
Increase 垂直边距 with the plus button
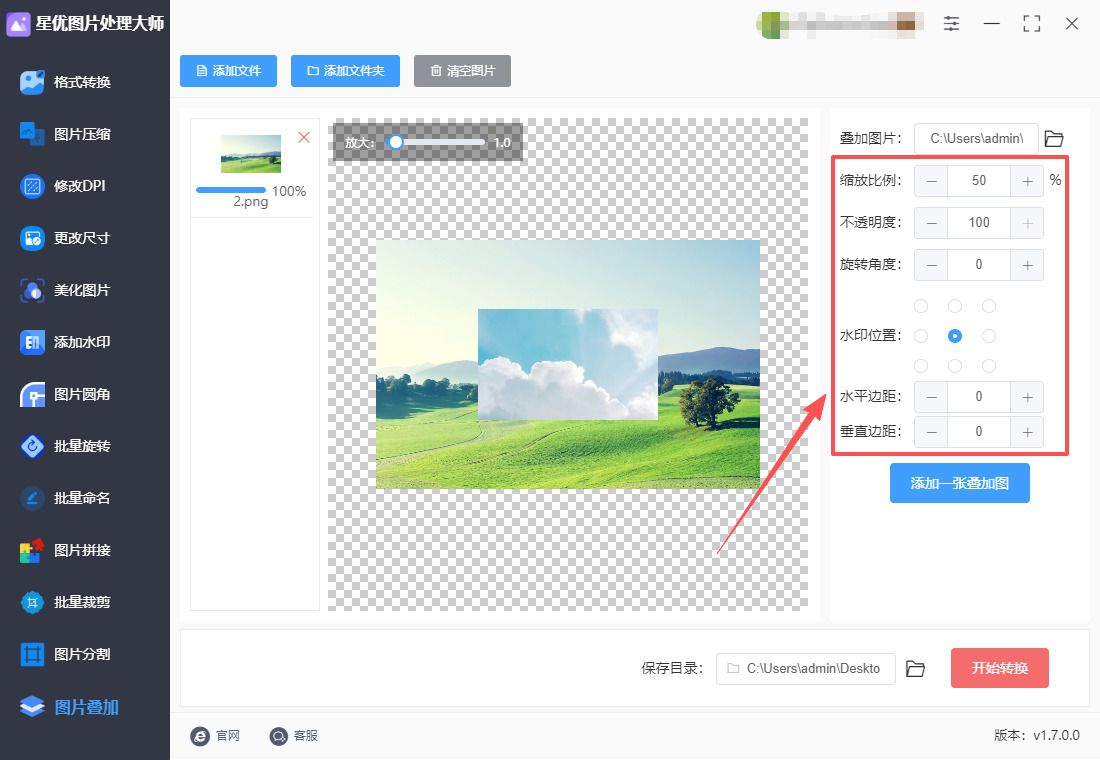pyautogui.click(x=1027, y=432)
